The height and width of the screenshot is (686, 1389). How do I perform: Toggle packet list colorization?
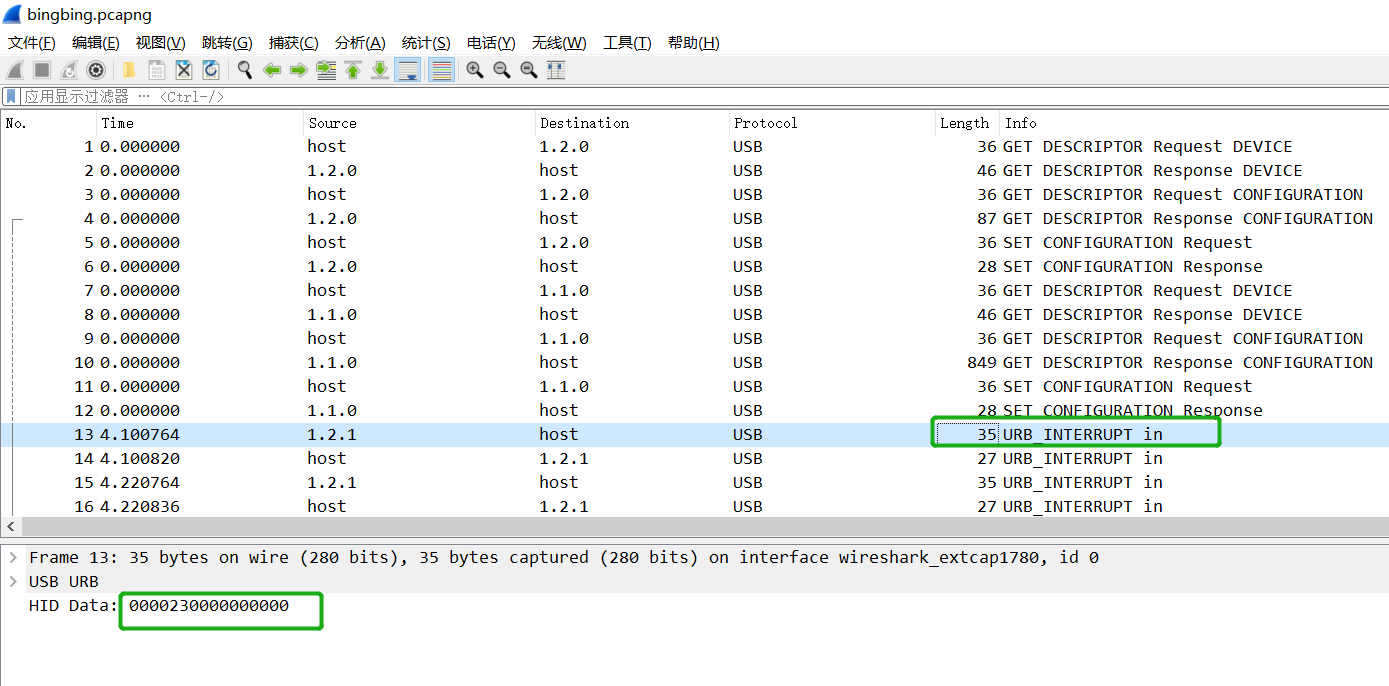441,70
